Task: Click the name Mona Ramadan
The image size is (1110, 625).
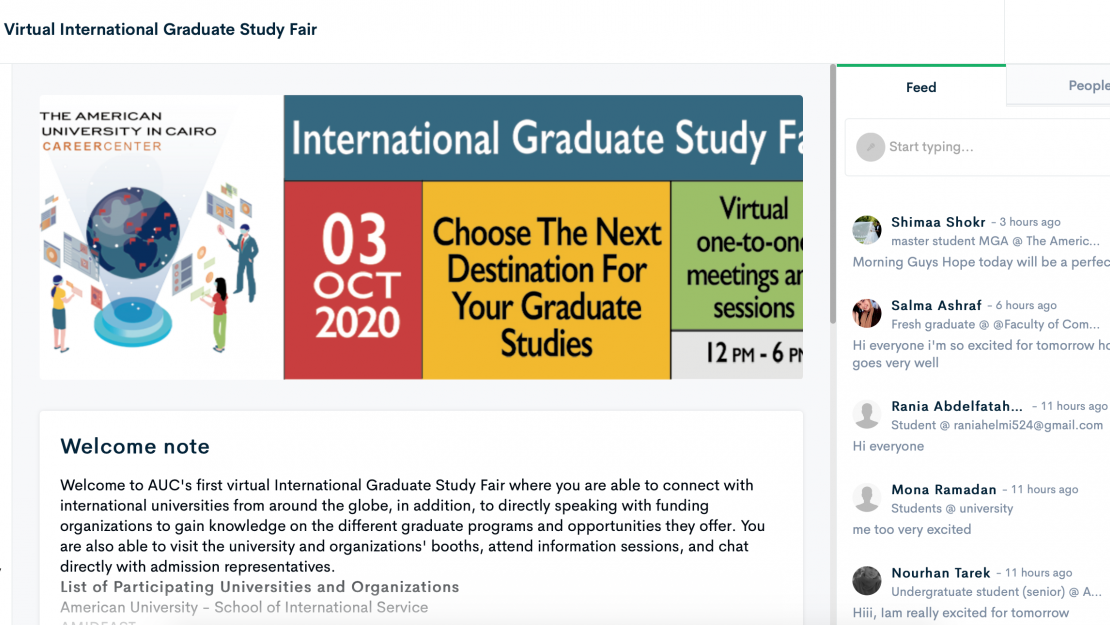Action: click(944, 490)
